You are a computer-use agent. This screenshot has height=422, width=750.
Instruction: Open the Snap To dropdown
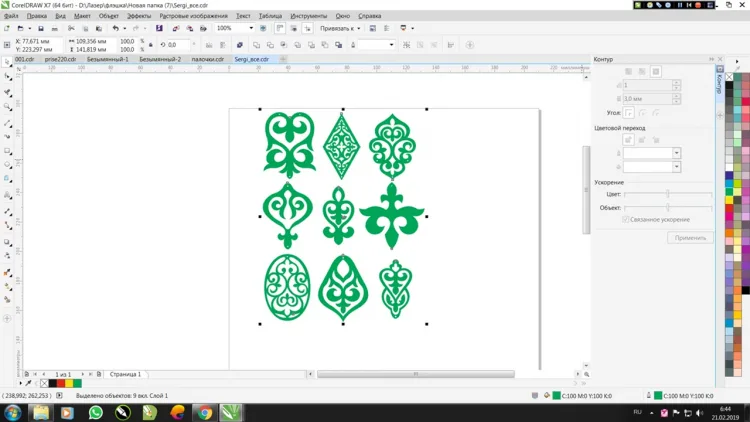click(340, 28)
